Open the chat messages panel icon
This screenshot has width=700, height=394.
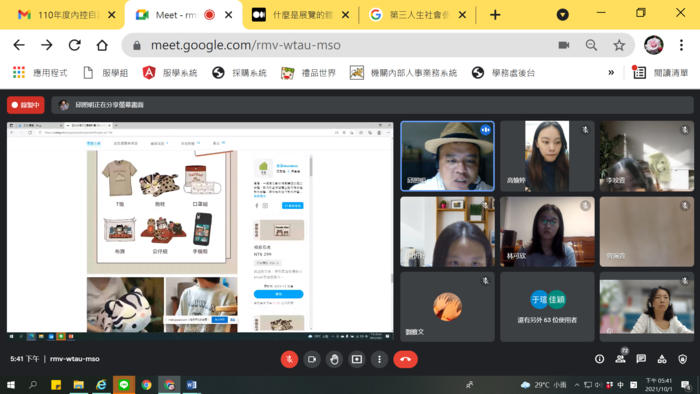click(641, 359)
